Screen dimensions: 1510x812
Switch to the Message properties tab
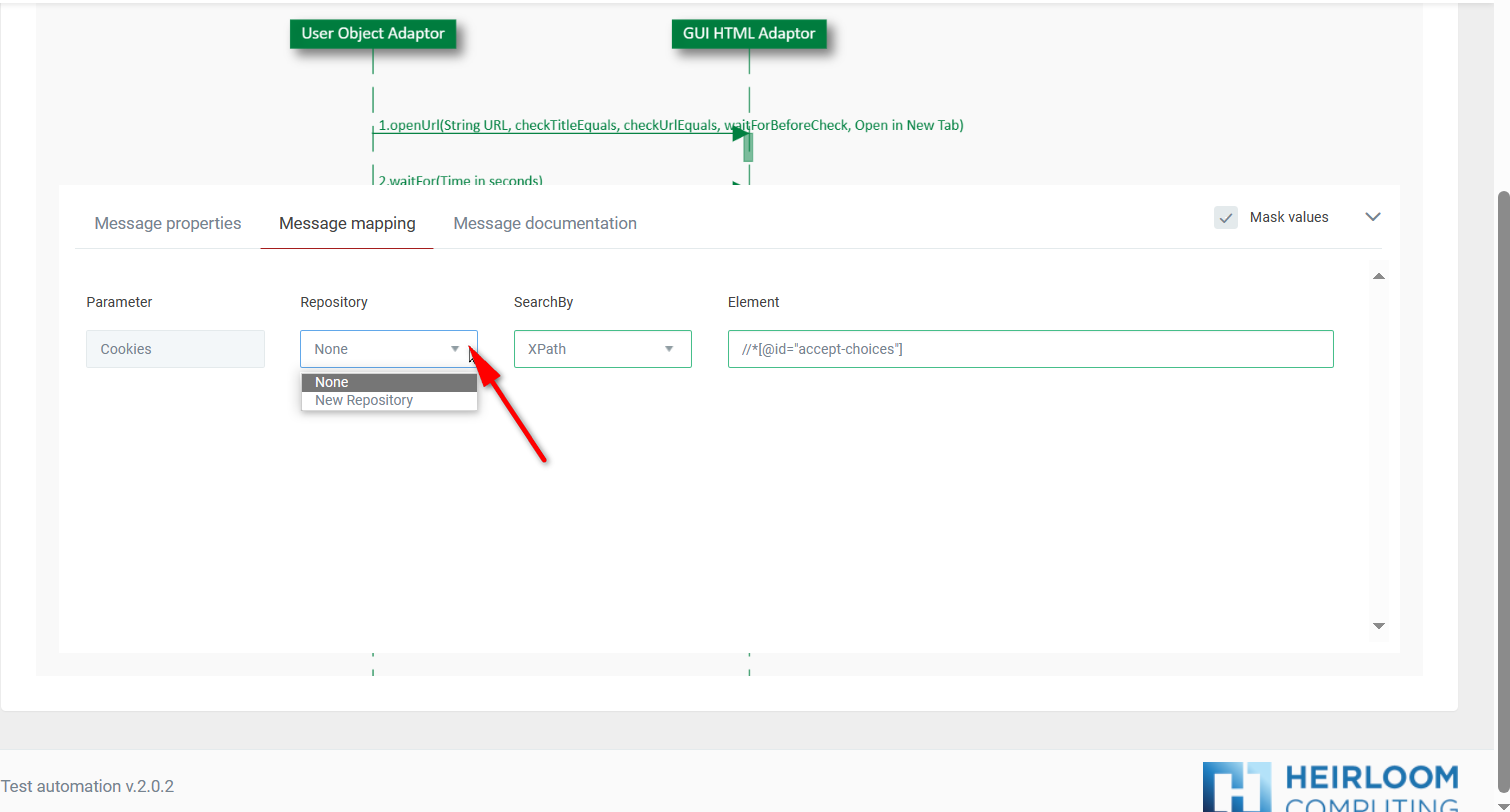[167, 223]
